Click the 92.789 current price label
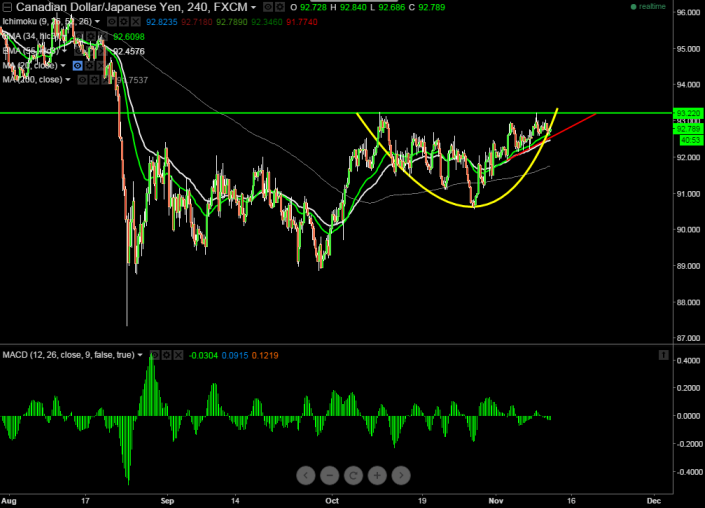The width and height of the screenshot is (705, 508). 687,129
